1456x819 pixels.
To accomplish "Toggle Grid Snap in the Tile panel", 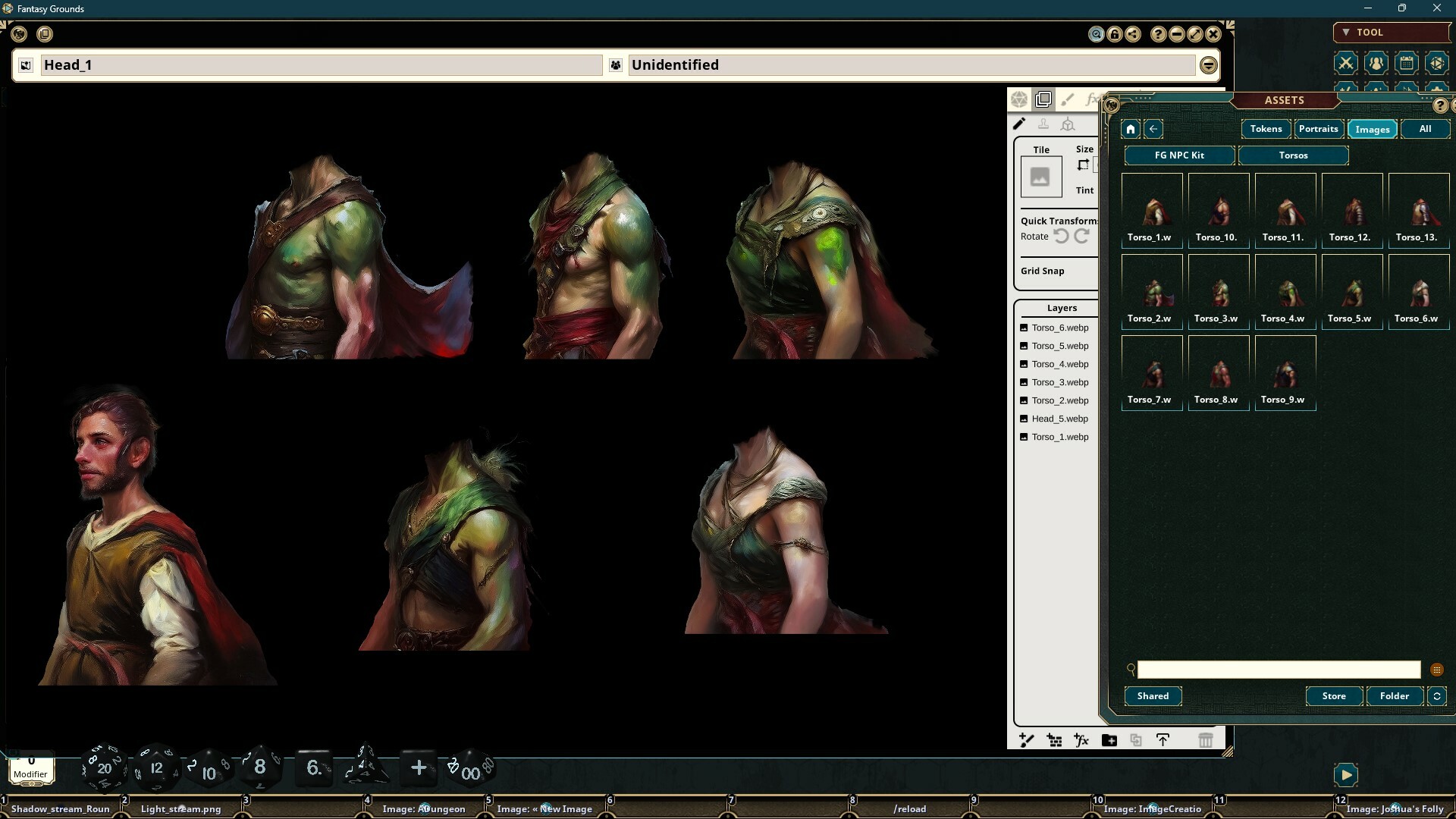I will coord(1043,271).
